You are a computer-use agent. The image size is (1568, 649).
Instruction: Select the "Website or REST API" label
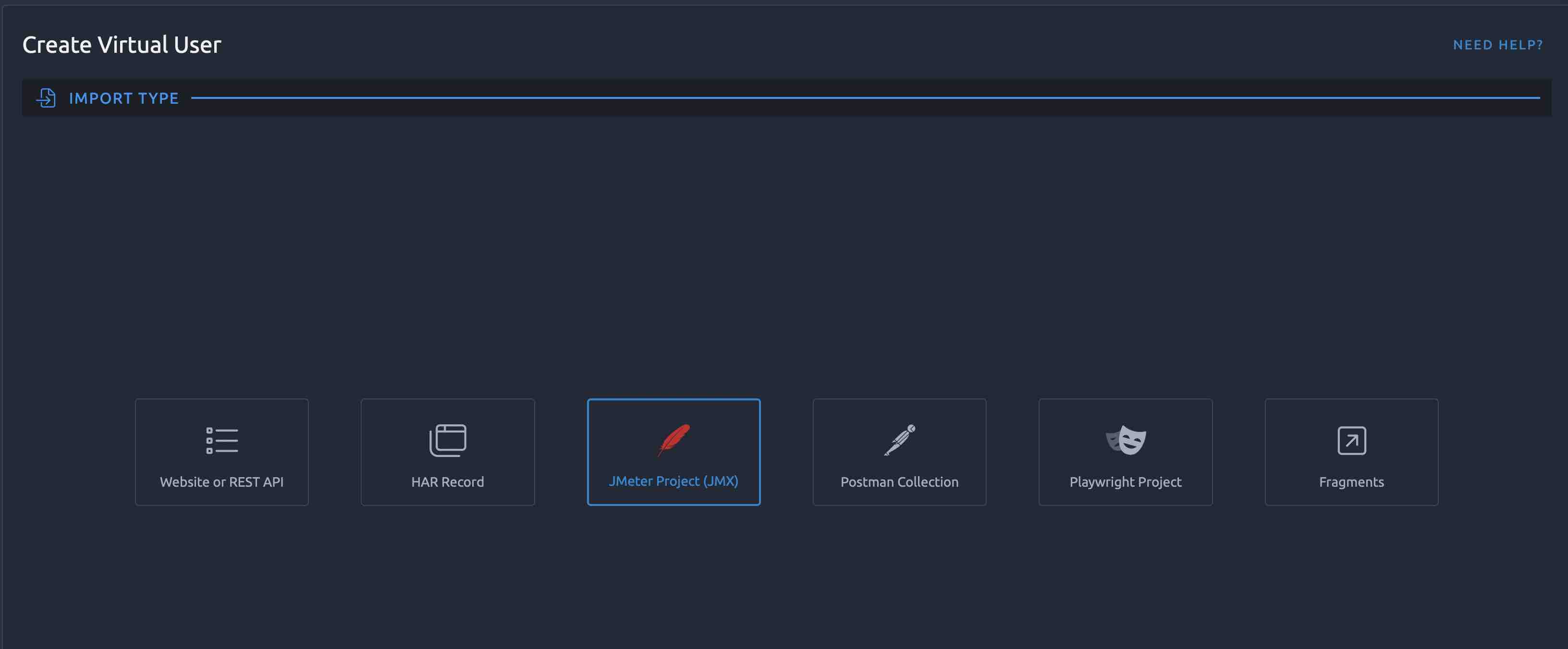point(221,482)
